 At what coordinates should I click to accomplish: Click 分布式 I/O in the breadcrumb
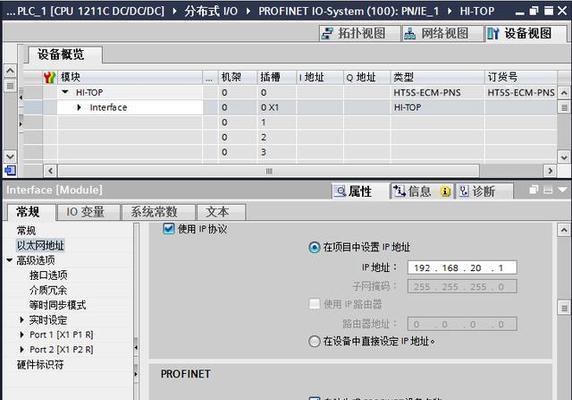coord(211,11)
